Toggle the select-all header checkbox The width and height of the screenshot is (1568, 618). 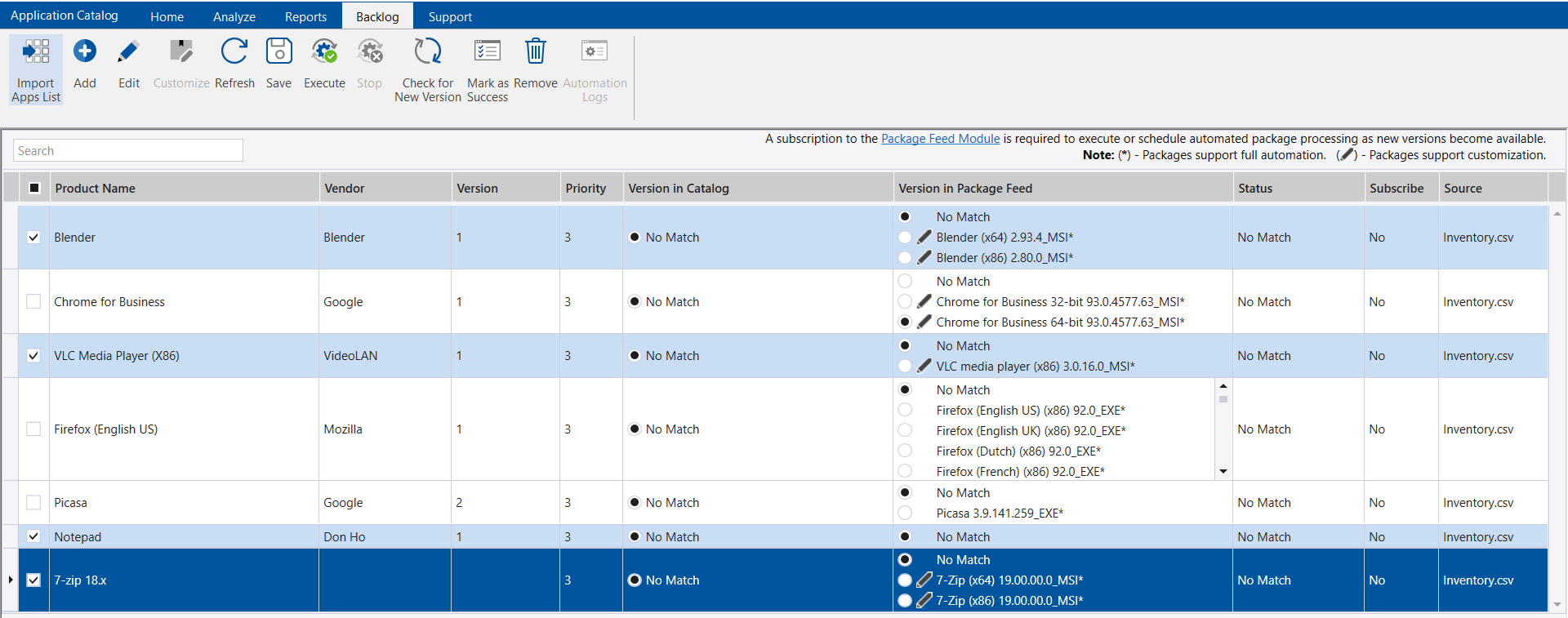click(34, 188)
